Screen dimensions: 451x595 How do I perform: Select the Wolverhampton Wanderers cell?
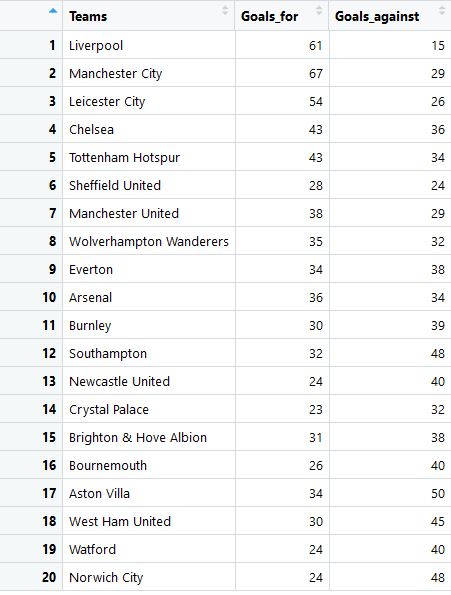pos(149,241)
